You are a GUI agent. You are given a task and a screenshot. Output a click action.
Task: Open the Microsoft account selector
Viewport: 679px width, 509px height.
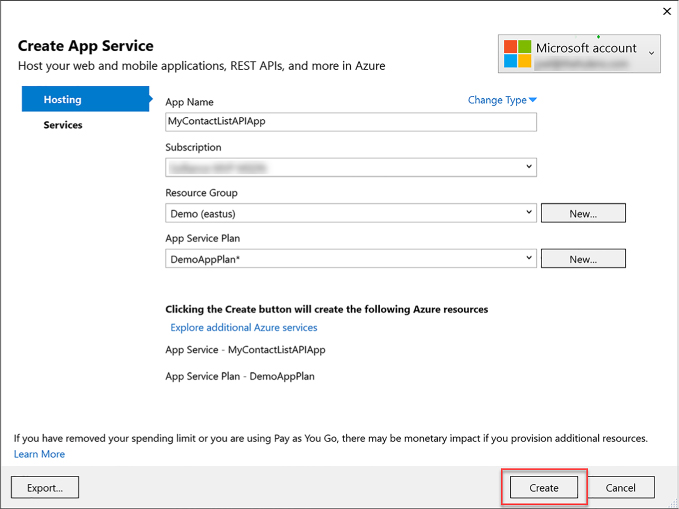click(579, 54)
